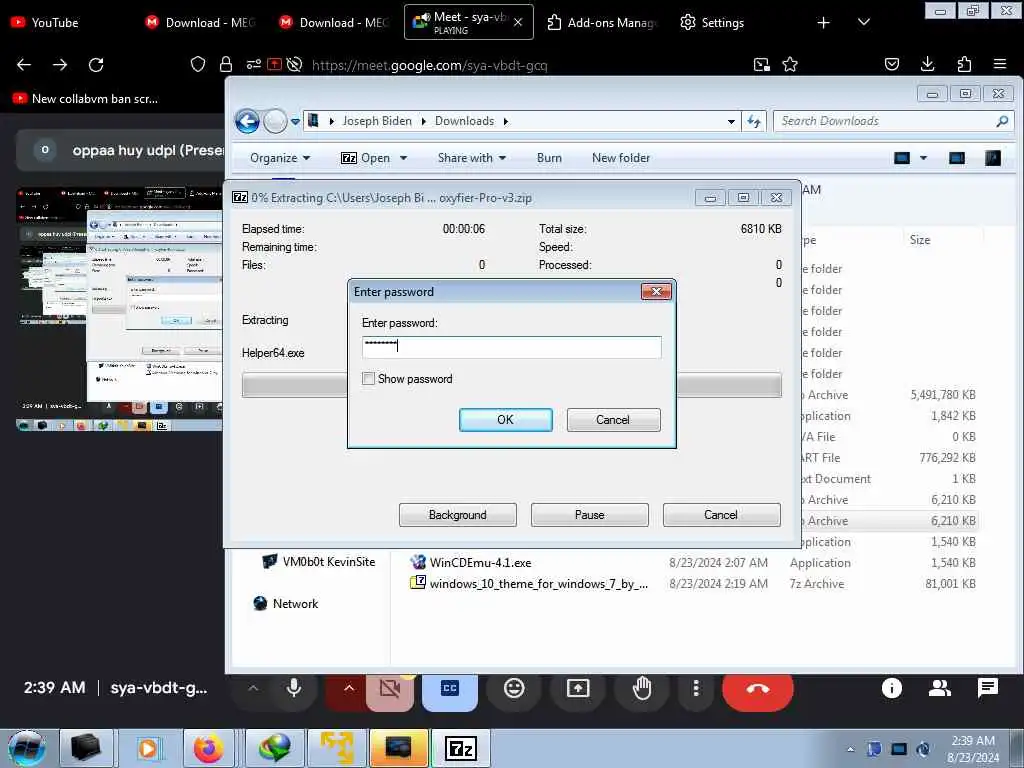Toggle microphone in Meet
Screen dimensions: 1024x768
294,688
